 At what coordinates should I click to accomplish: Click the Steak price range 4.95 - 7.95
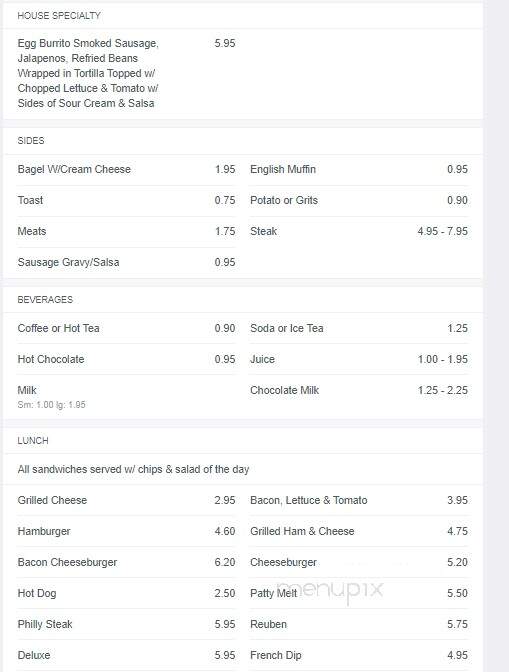tap(443, 231)
